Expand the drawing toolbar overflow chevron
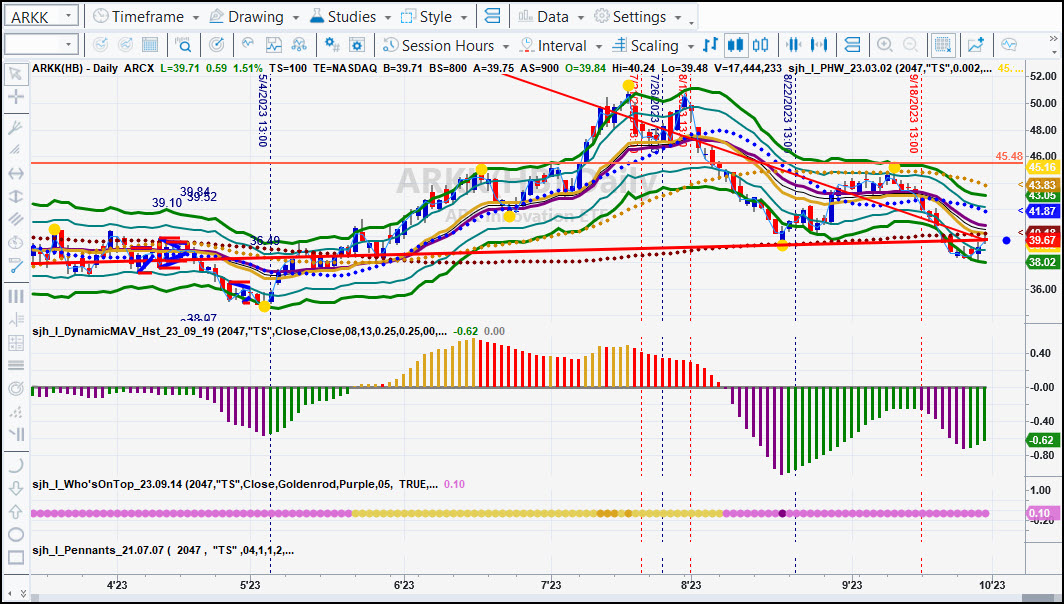 coord(22,594)
